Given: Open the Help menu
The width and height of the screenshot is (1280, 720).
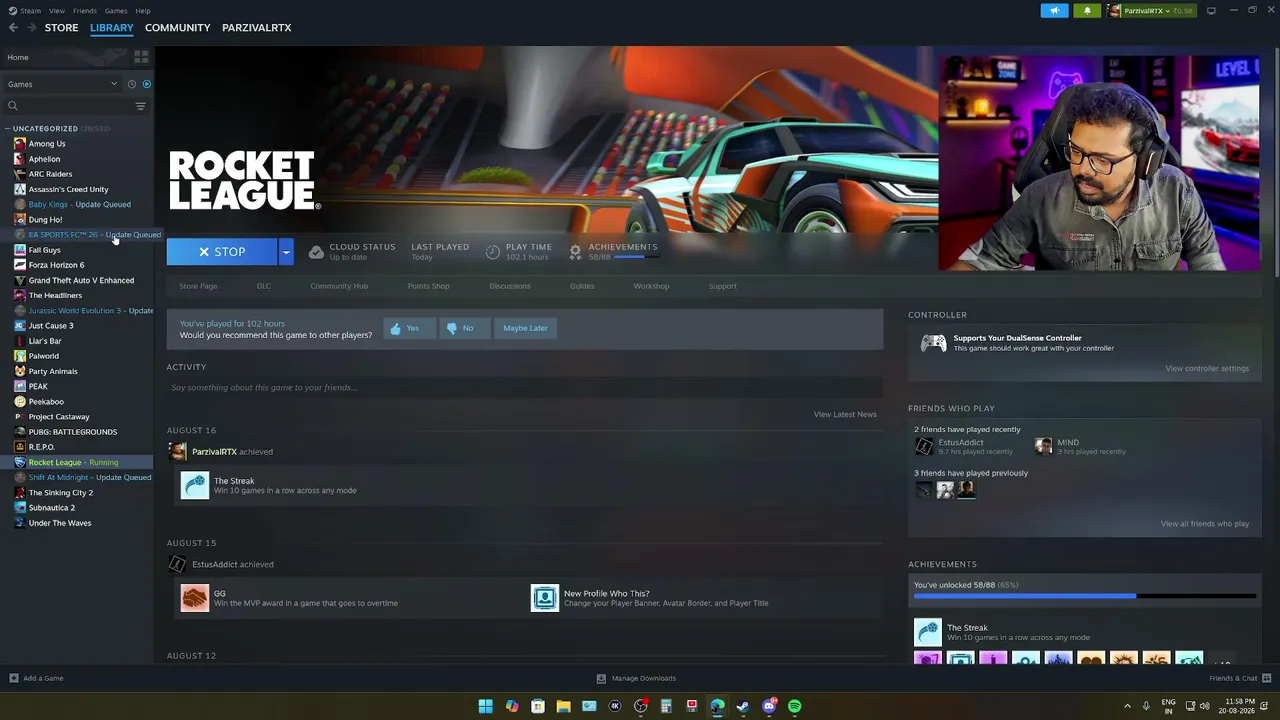Looking at the screenshot, I should [143, 11].
